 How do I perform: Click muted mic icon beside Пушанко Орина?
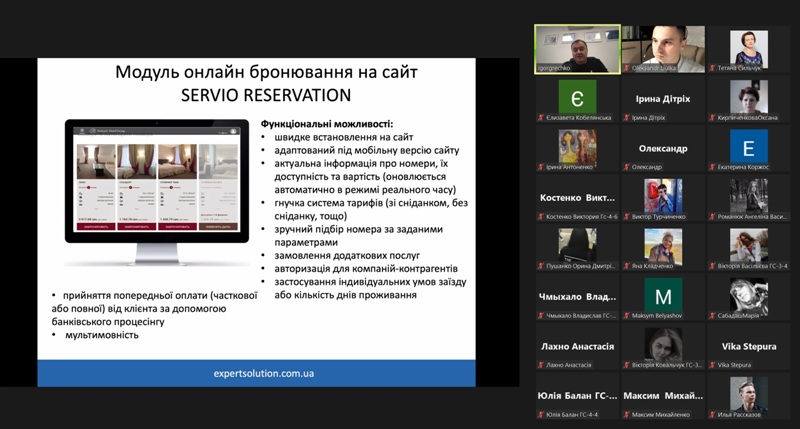click(x=540, y=266)
